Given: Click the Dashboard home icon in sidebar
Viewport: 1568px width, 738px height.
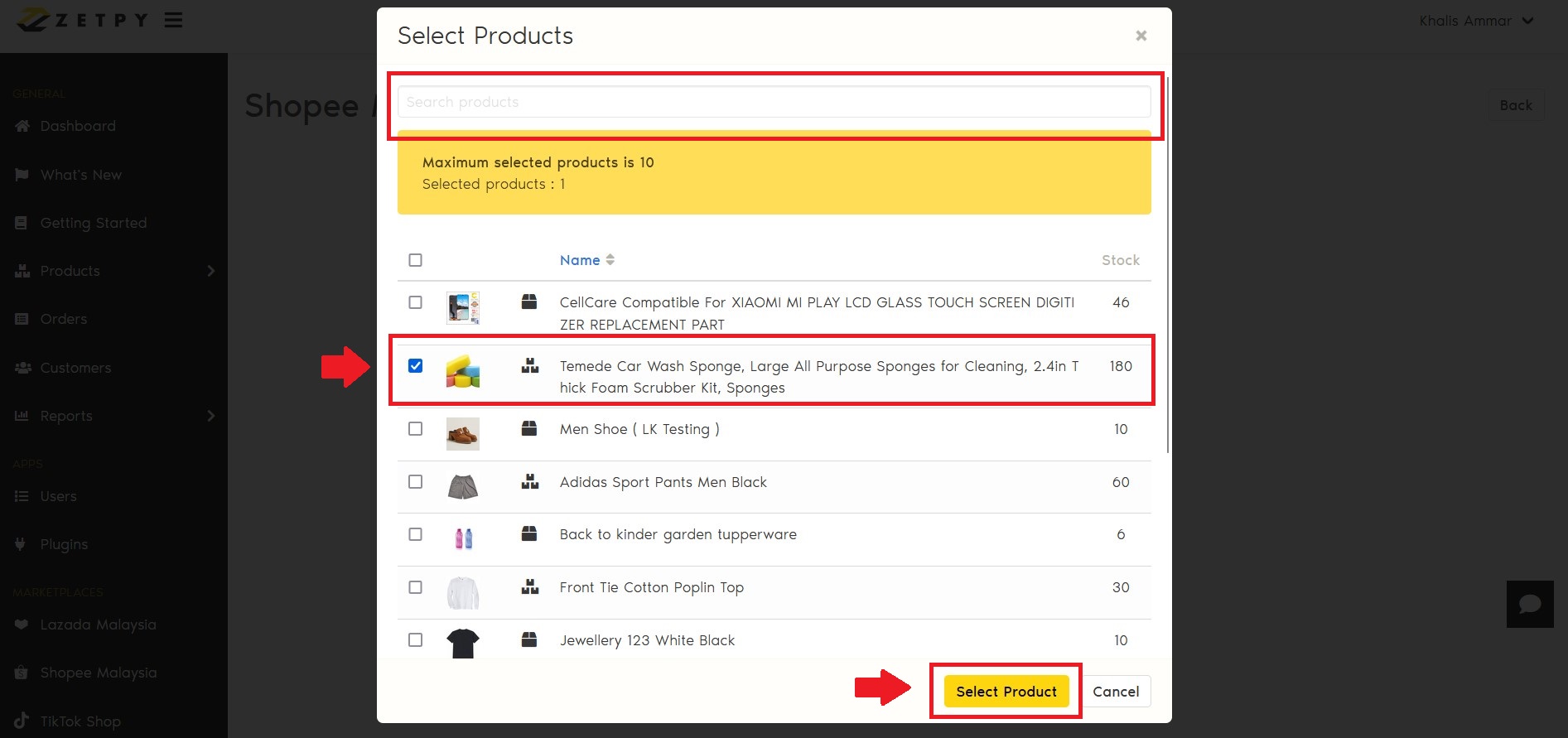Looking at the screenshot, I should click(22, 126).
